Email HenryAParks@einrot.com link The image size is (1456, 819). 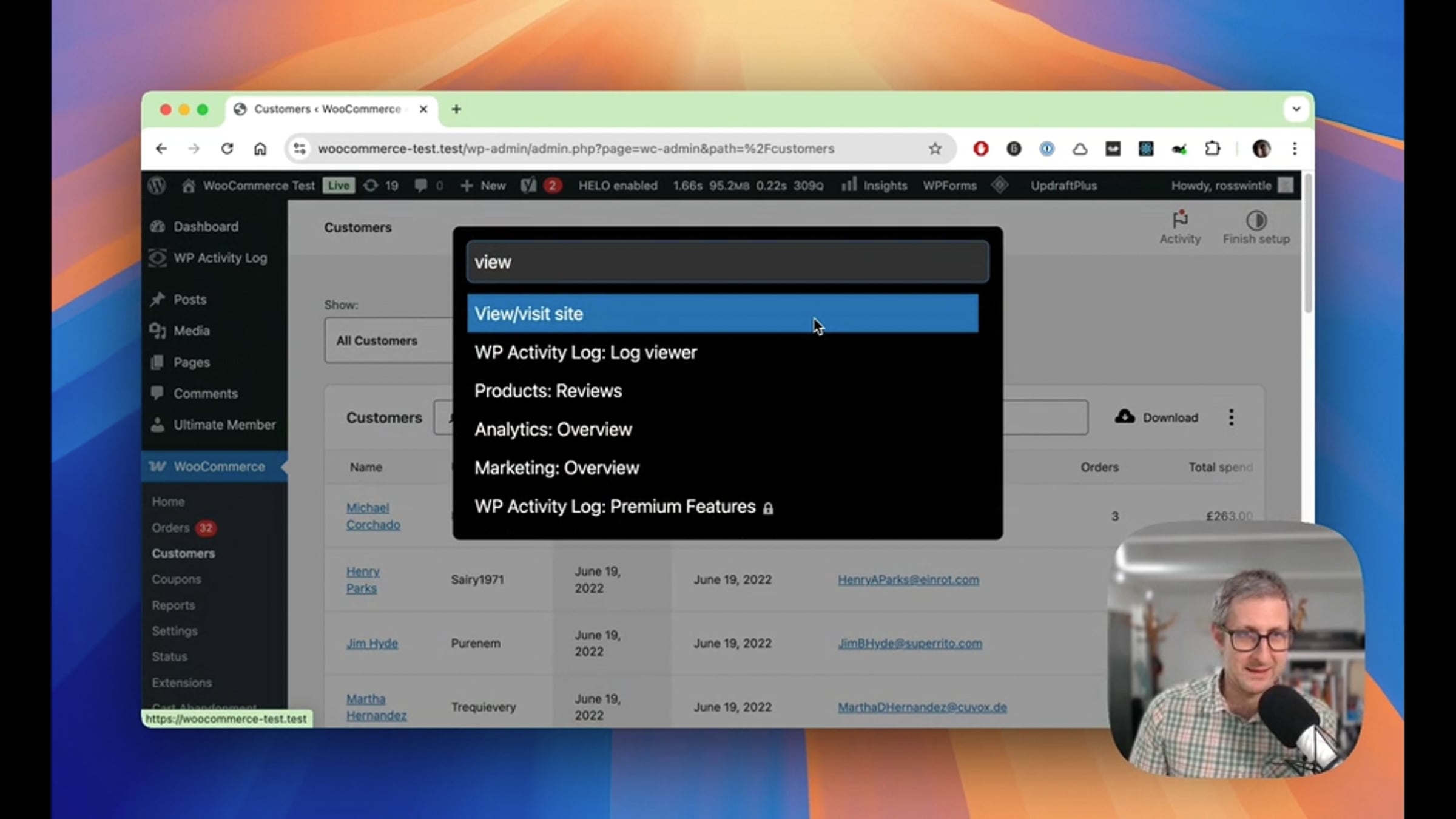click(x=908, y=579)
